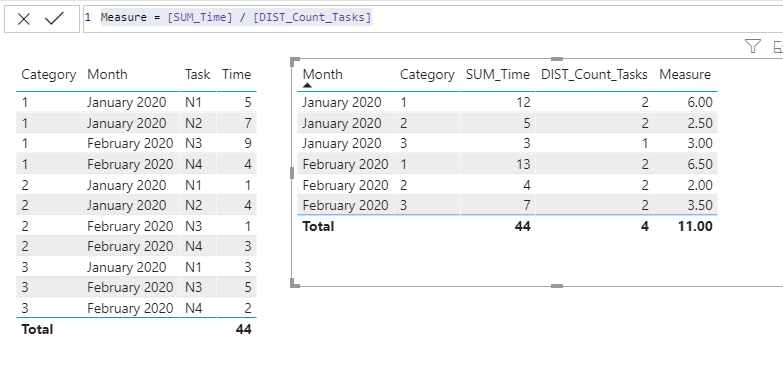Click the formula line number 1

88,17
